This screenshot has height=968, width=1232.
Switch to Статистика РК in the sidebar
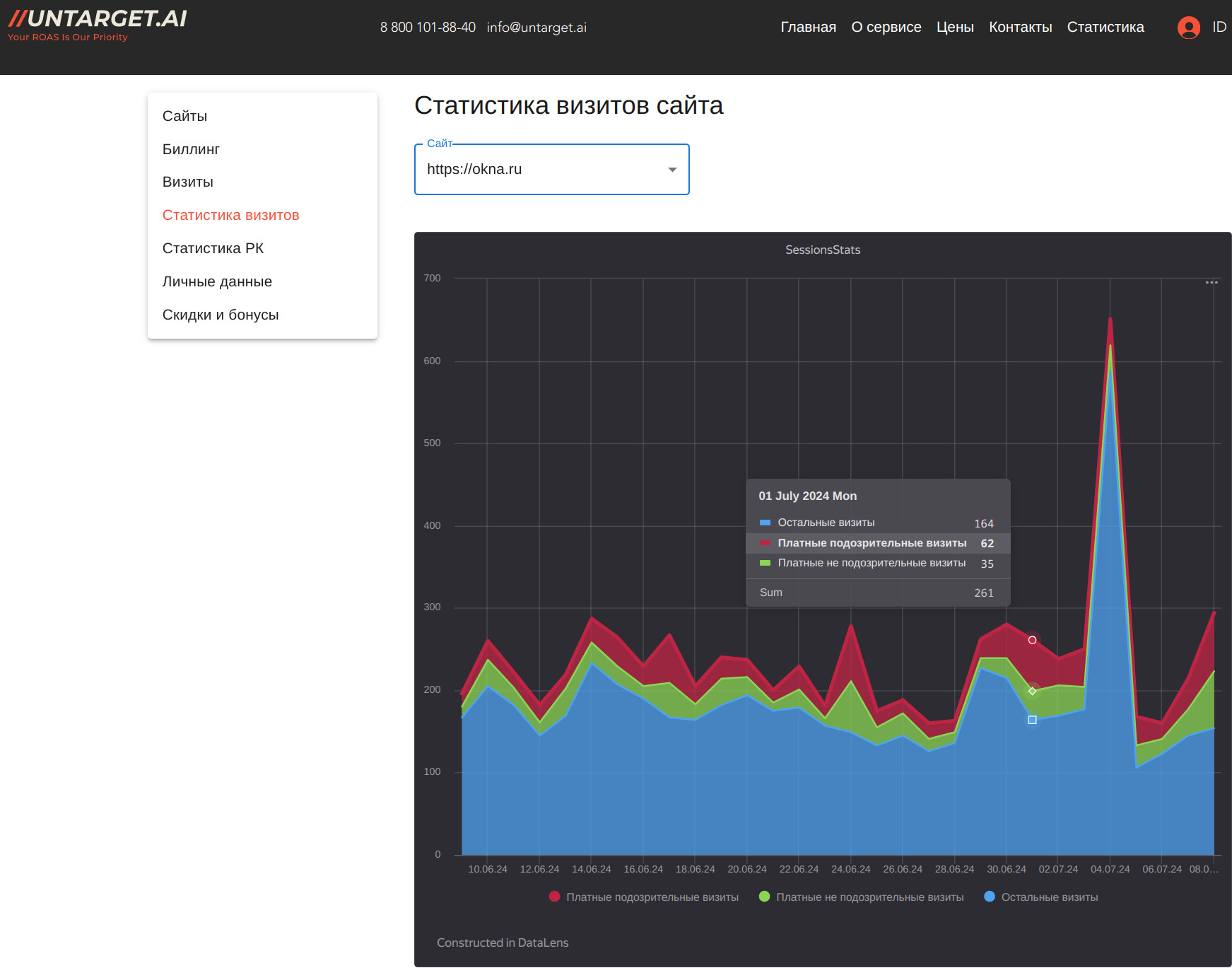pyautogui.click(x=213, y=248)
